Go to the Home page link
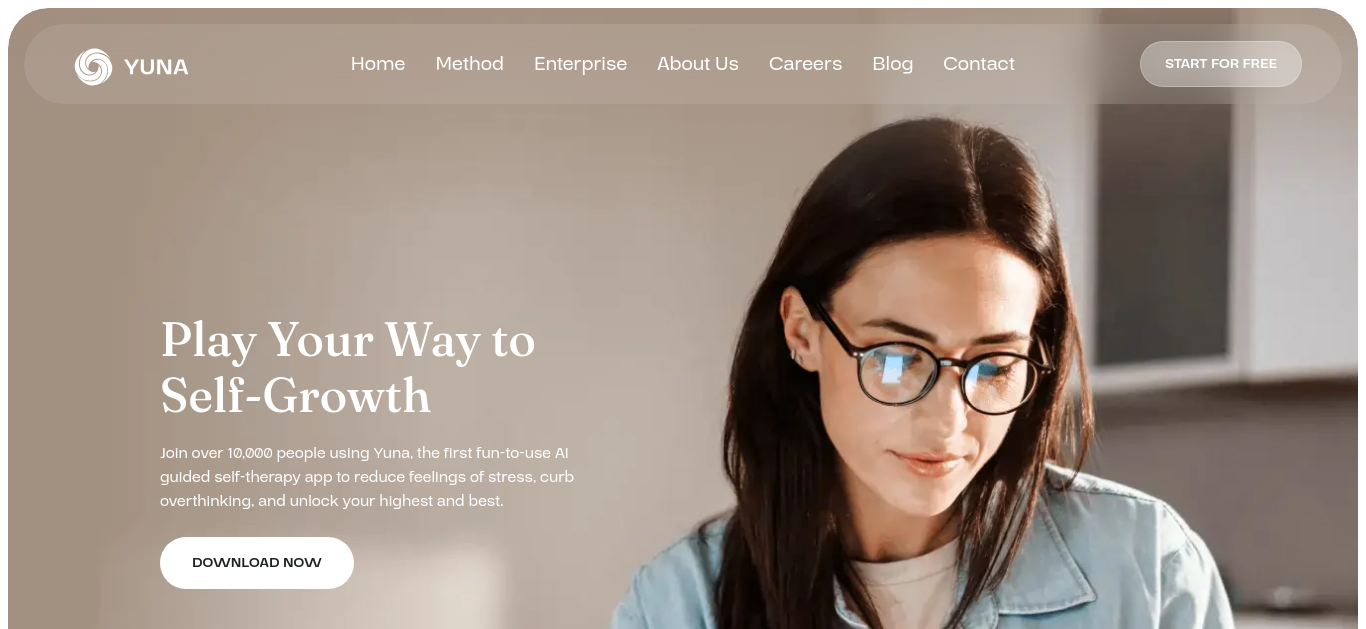Image resolution: width=1366 pixels, height=629 pixels. (378, 64)
